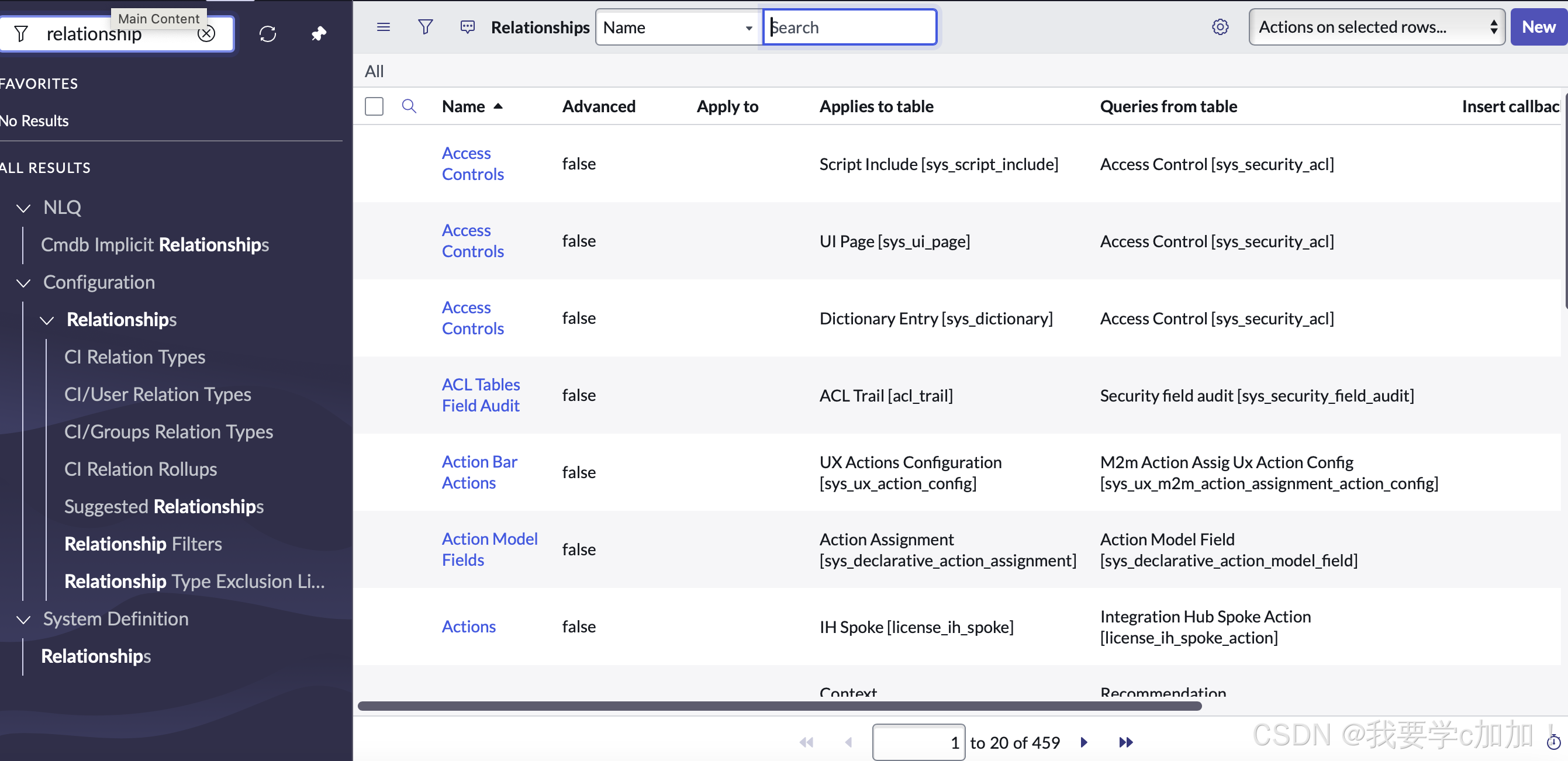Collapse the NLQ section

[x=23, y=208]
